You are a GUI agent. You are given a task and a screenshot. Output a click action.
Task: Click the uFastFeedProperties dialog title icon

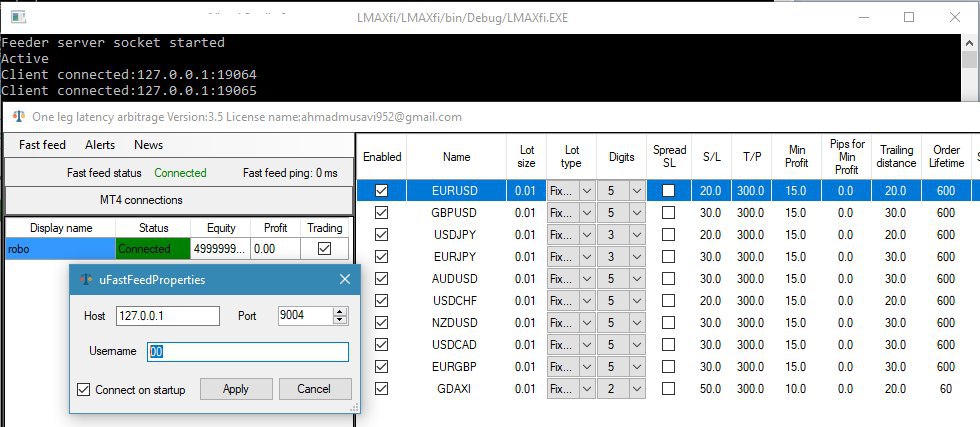86,279
